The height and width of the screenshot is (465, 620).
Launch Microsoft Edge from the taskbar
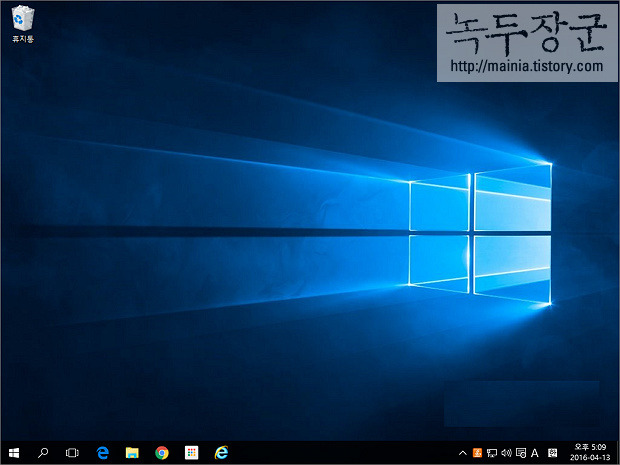(102, 453)
